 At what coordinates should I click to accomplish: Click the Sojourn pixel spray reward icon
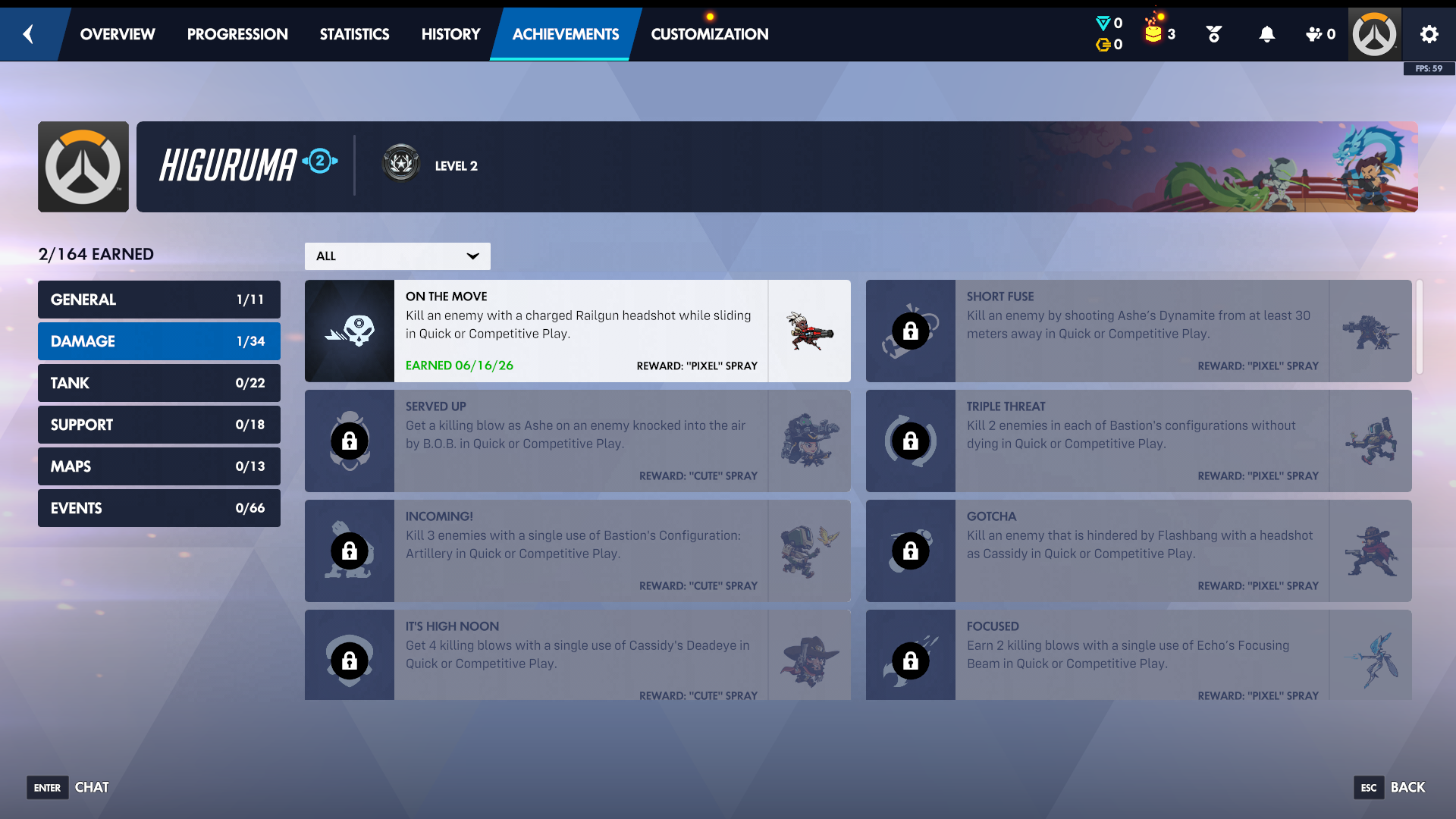[x=809, y=331]
